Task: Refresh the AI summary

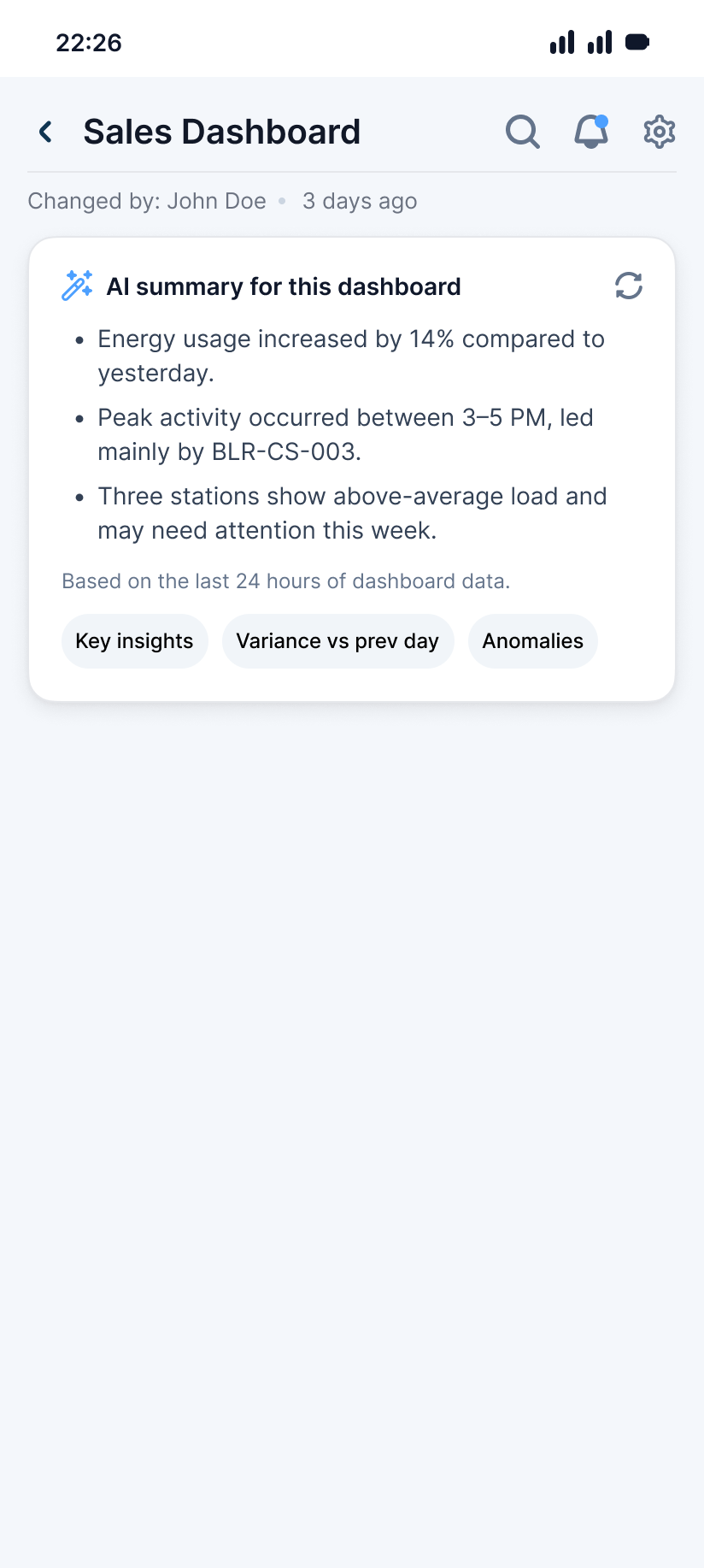Action: click(x=628, y=286)
